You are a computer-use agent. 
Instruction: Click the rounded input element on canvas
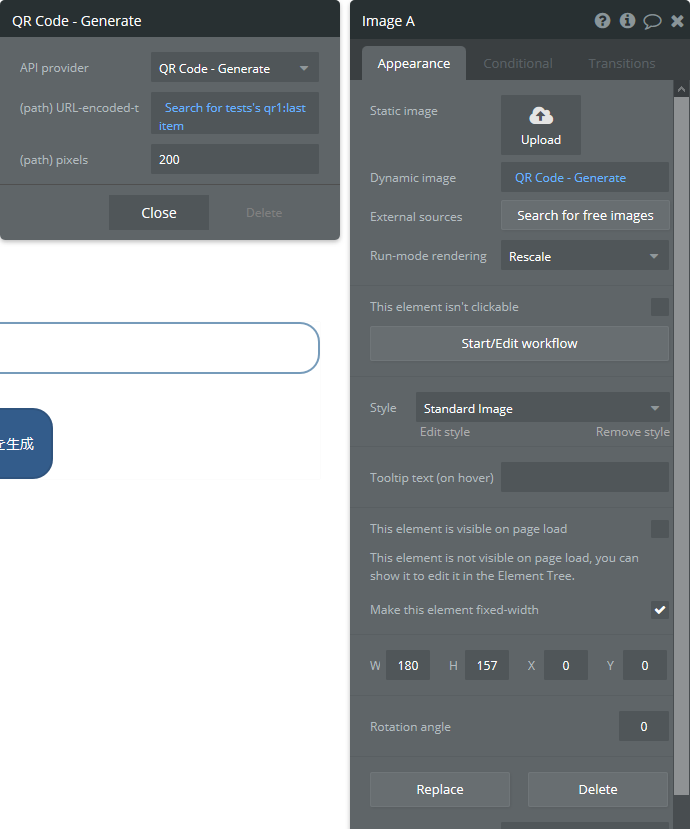tap(159, 348)
